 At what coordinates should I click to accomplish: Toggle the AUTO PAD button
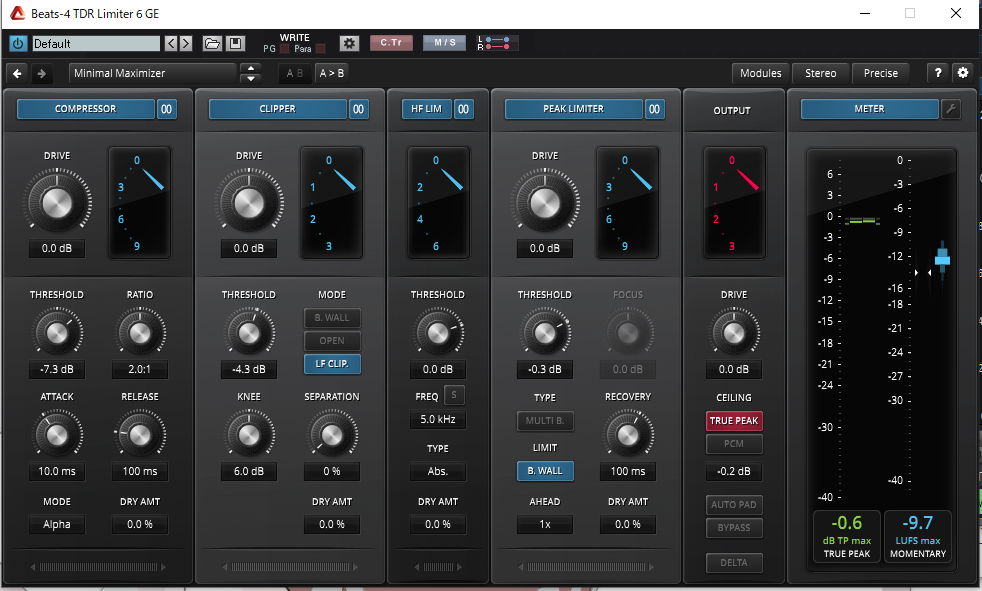point(734,505)
